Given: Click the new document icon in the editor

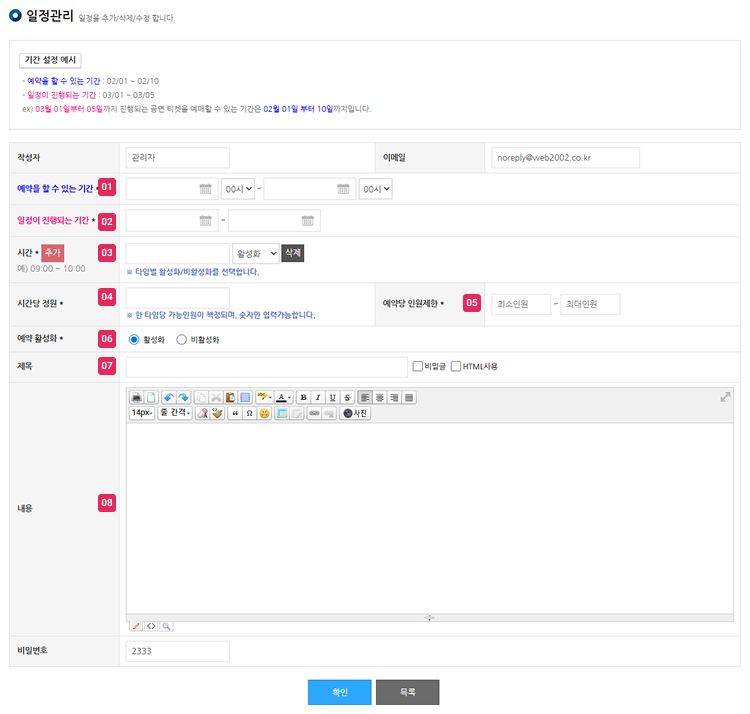Looking at the screenshot, I should [151, 397].
